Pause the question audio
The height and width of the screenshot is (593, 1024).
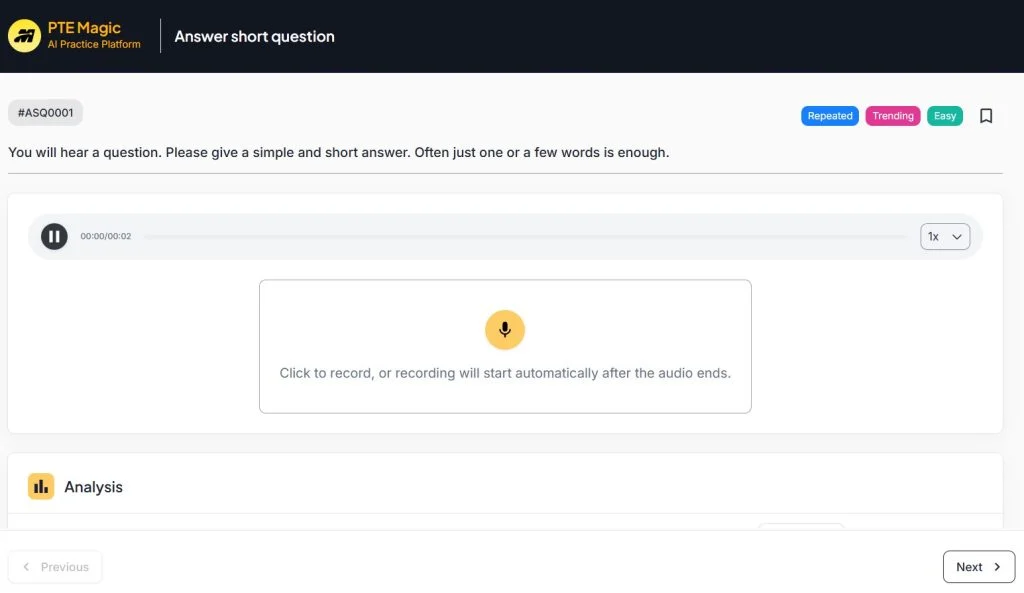(54, 237)
